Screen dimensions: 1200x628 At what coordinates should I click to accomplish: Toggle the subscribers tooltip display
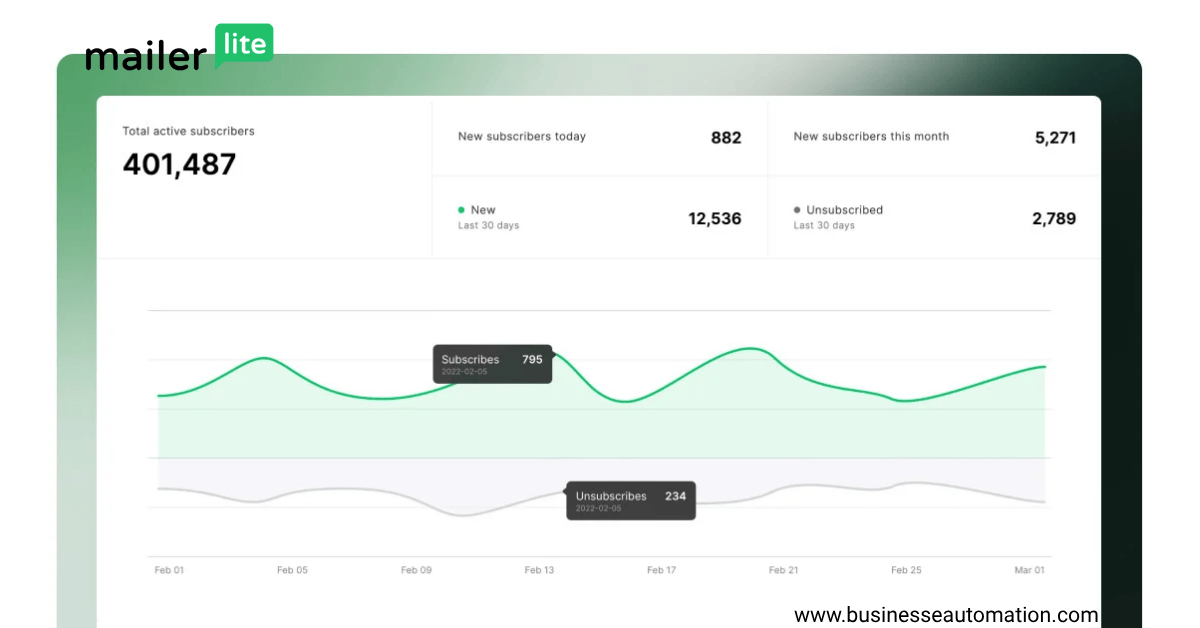point(492,364)
